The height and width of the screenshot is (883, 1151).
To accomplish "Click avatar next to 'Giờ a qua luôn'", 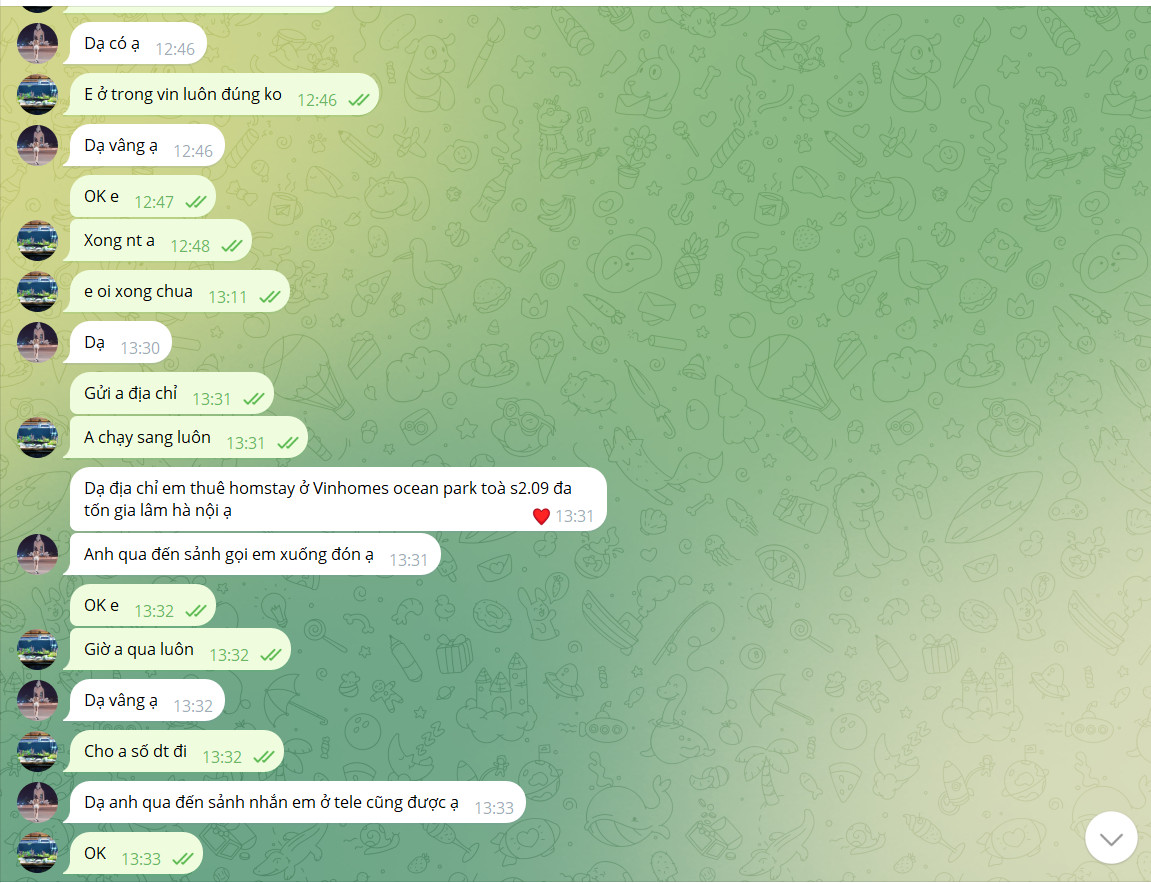I will click(x=37, y=650).
